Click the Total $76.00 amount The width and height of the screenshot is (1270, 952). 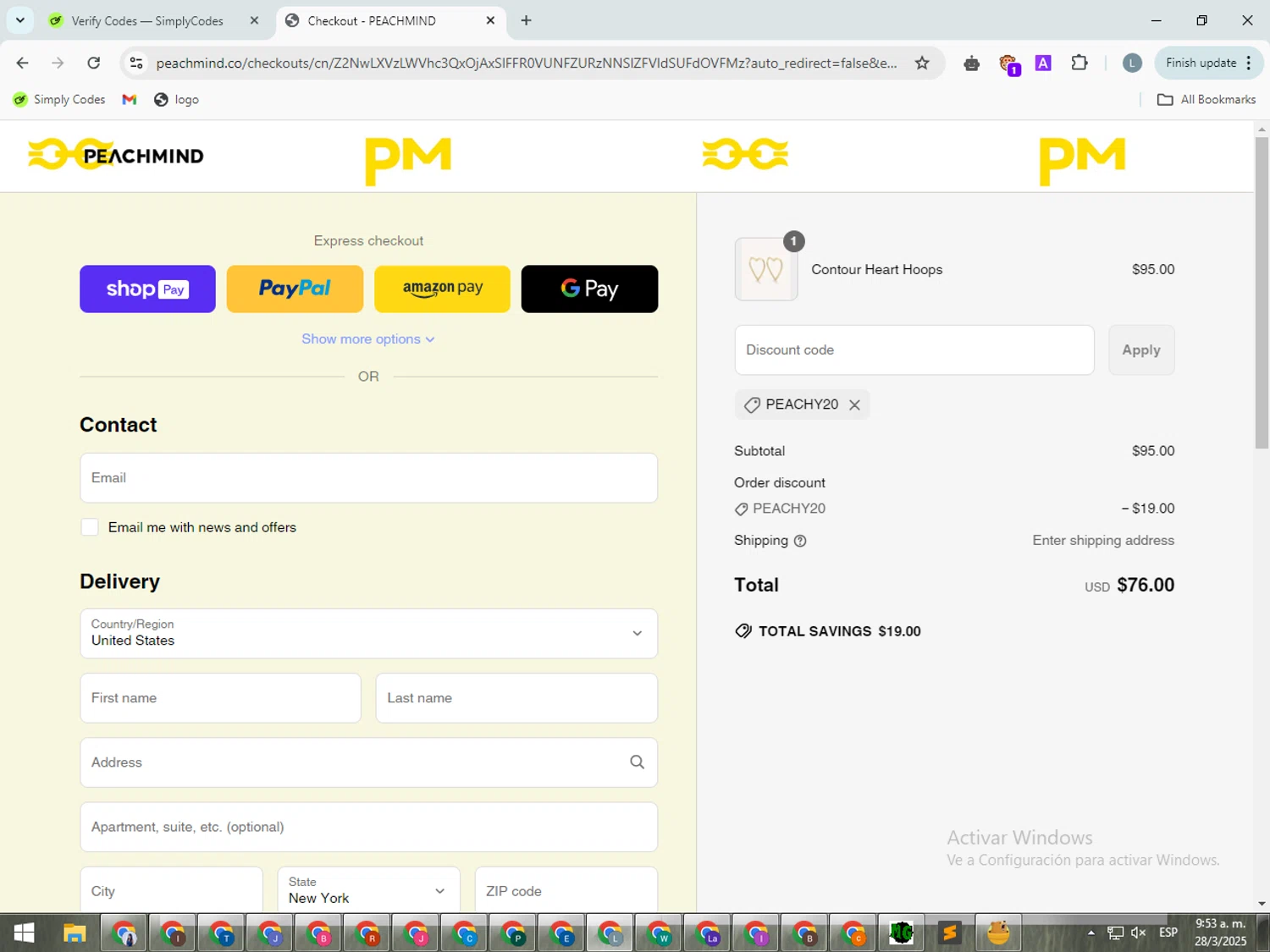1146,586
